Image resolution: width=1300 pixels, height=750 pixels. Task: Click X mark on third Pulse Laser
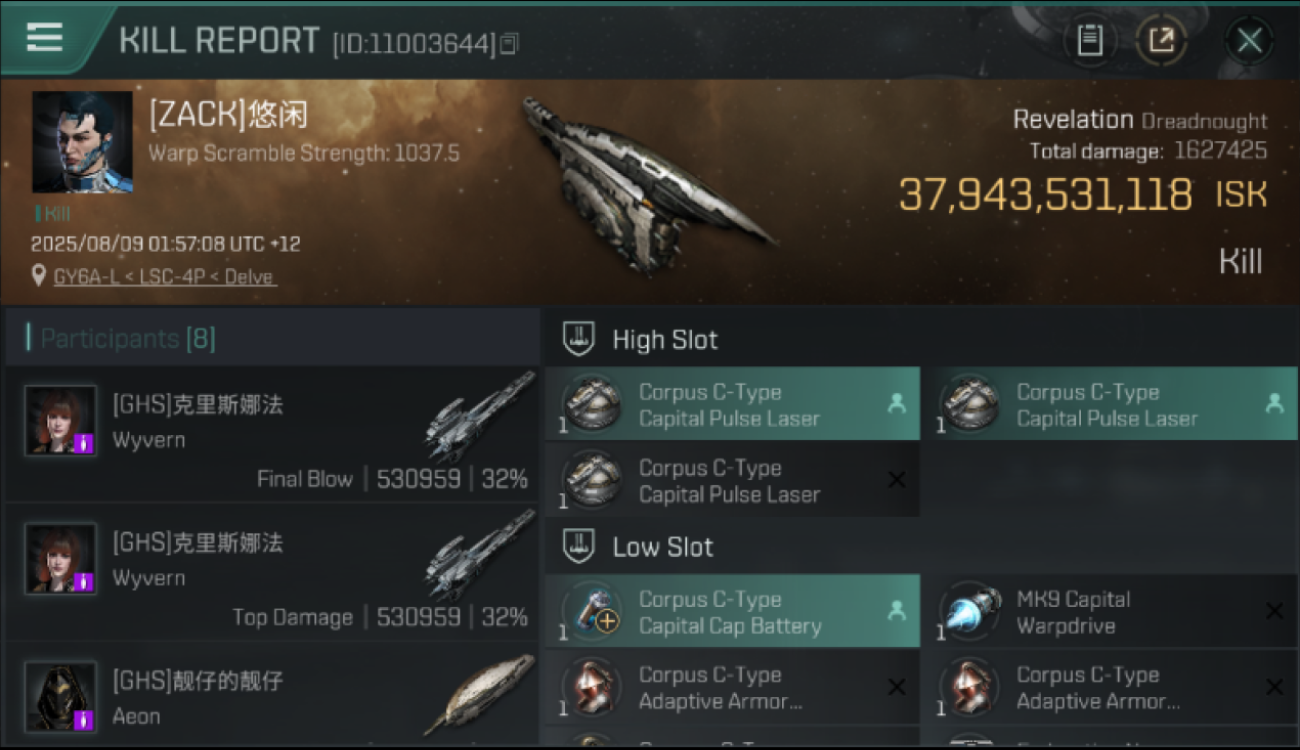coord(897,480)
